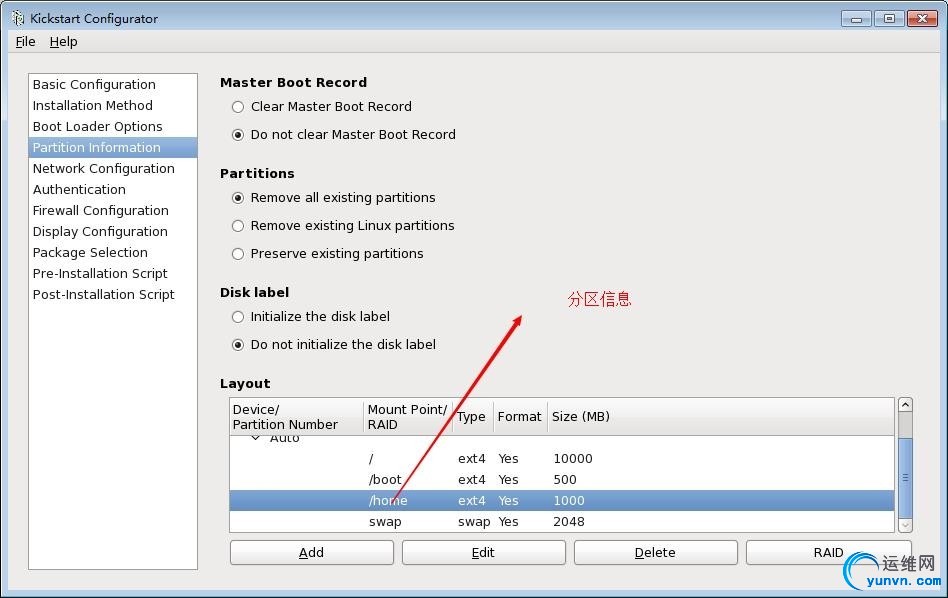Image resolution: width=948 pixels, height=598 pixels.
Task: Select the /home partition row
Action: coord(562,501)
